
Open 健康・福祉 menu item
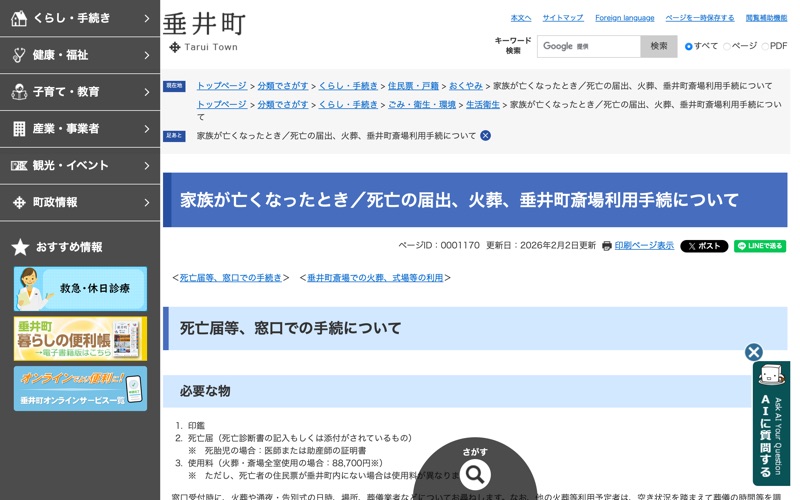(x=80, y=55)
